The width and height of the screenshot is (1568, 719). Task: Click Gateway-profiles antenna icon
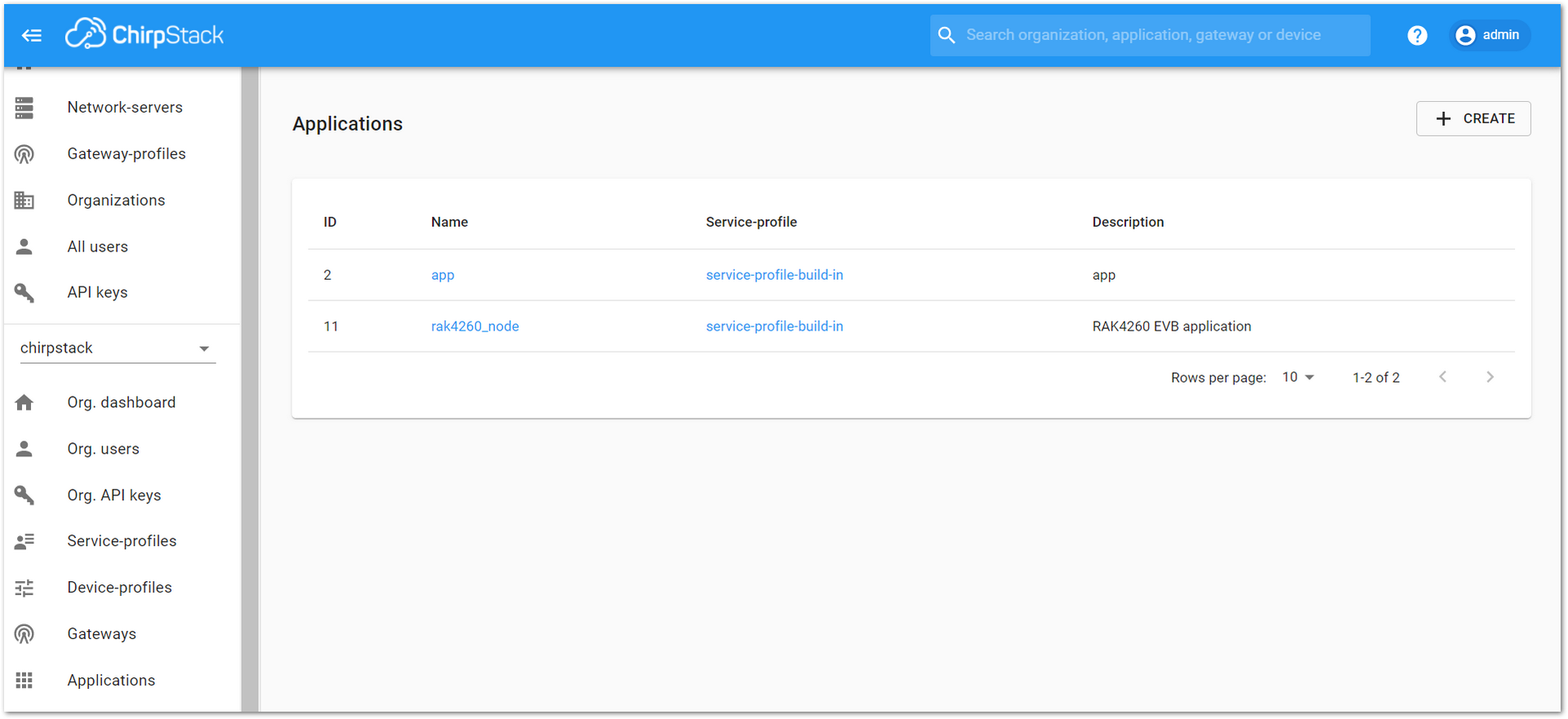pyautogui.click(x=24, y=154)
